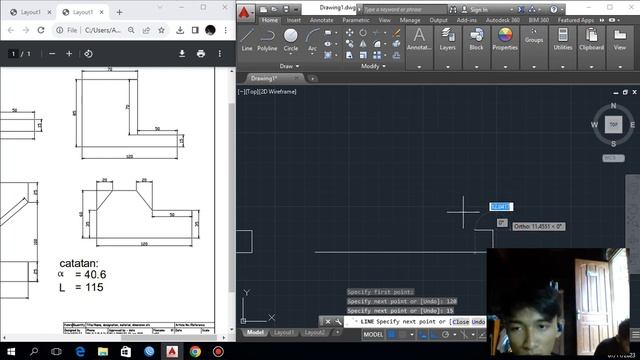Screen dimensions: 640x360
Task: Select the Arc tool
Action: [x=312, y=40]
